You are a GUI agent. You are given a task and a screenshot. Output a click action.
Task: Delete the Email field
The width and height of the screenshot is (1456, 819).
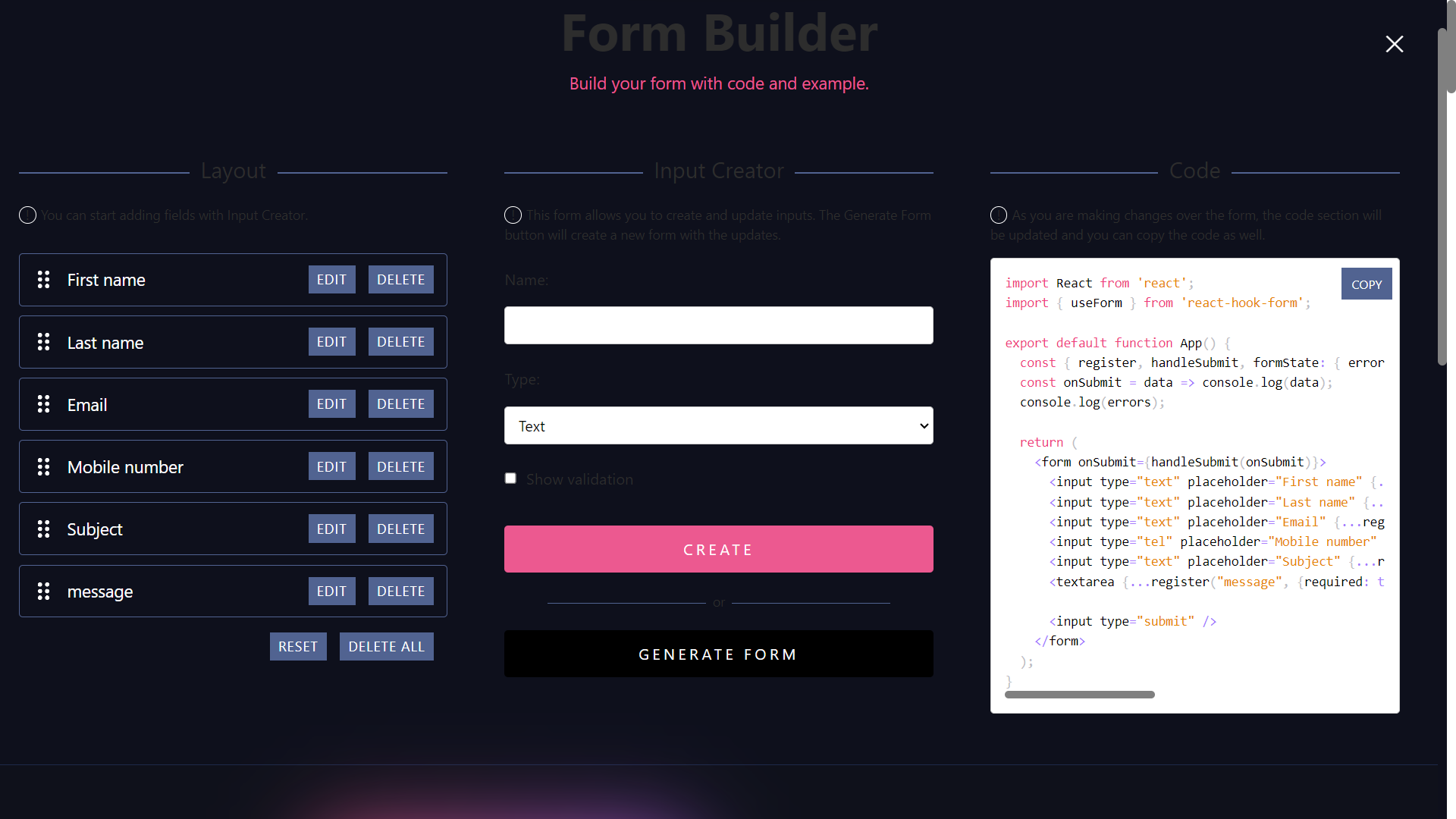pyautogui.click(x=400, y=403)
